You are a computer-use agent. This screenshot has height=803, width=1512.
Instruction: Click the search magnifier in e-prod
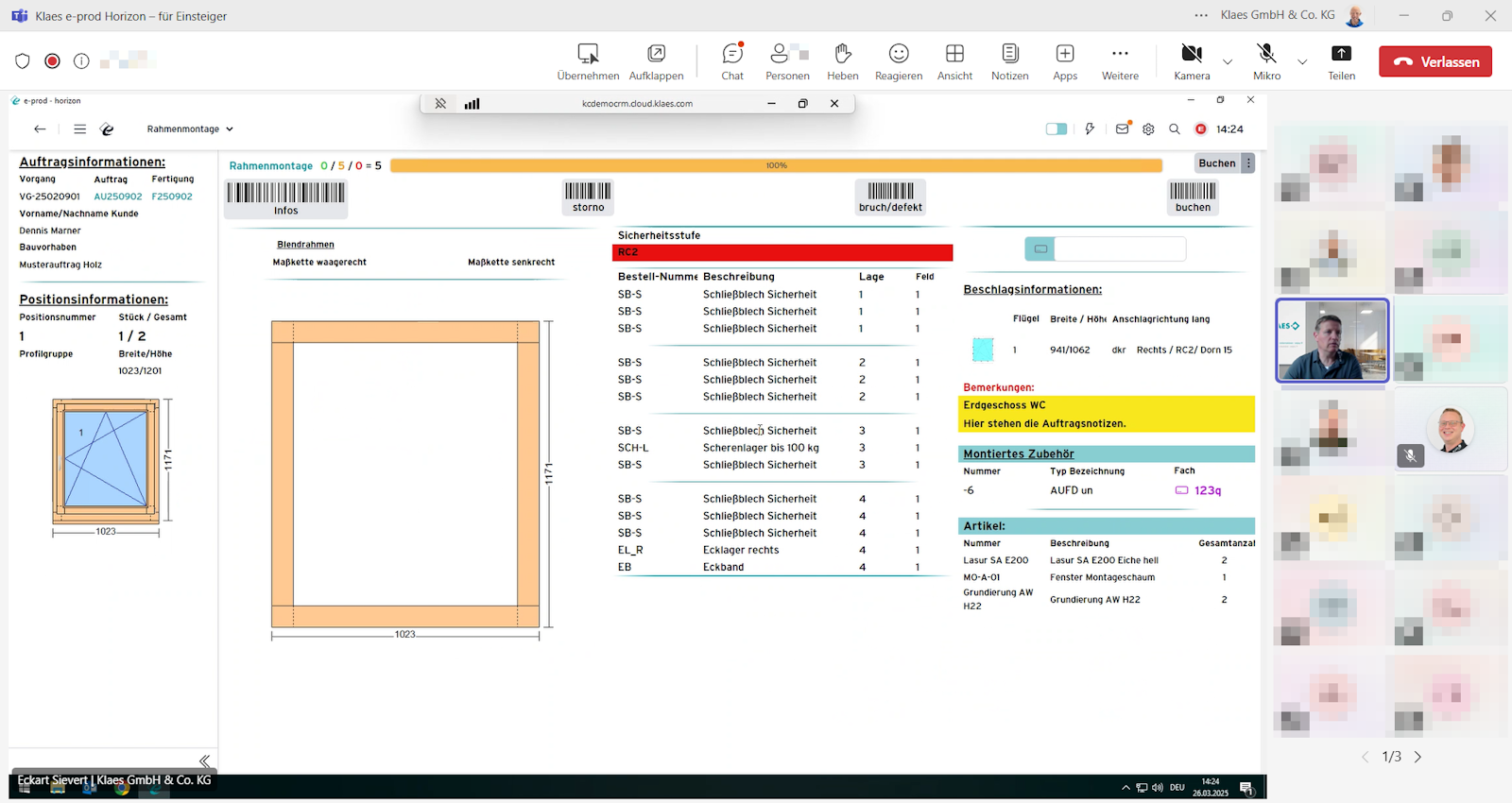point(1175,129)
